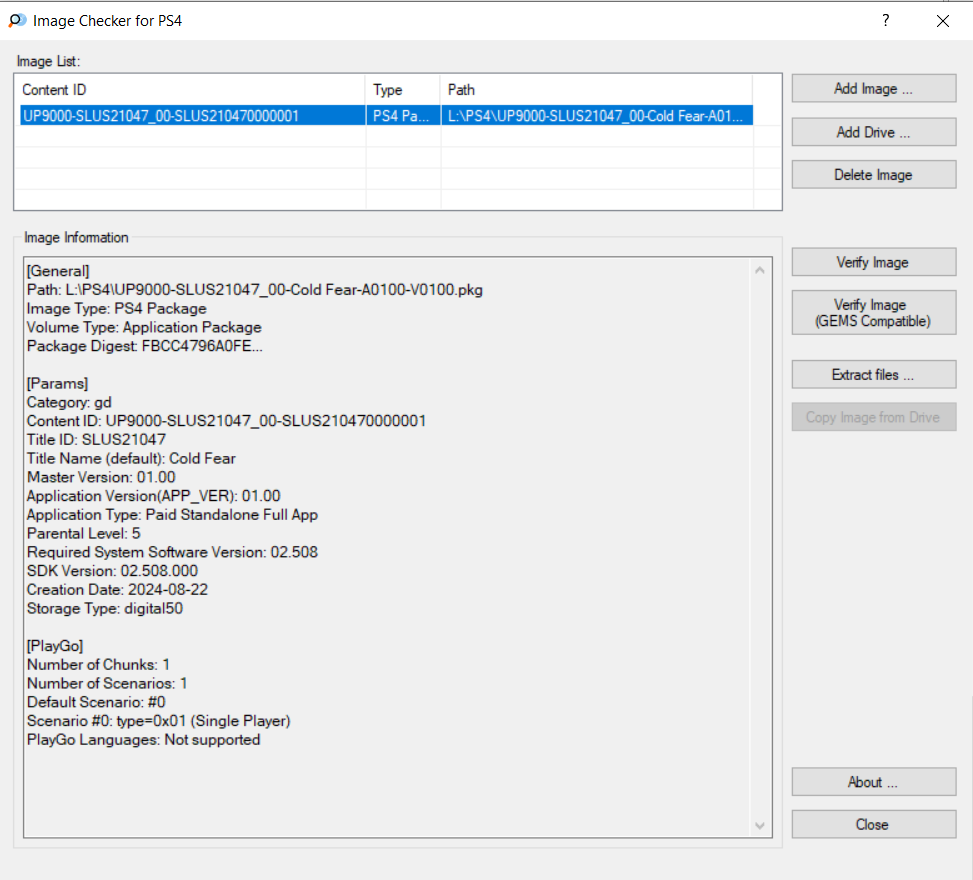Click the [Params] section header

click(57, 384)
